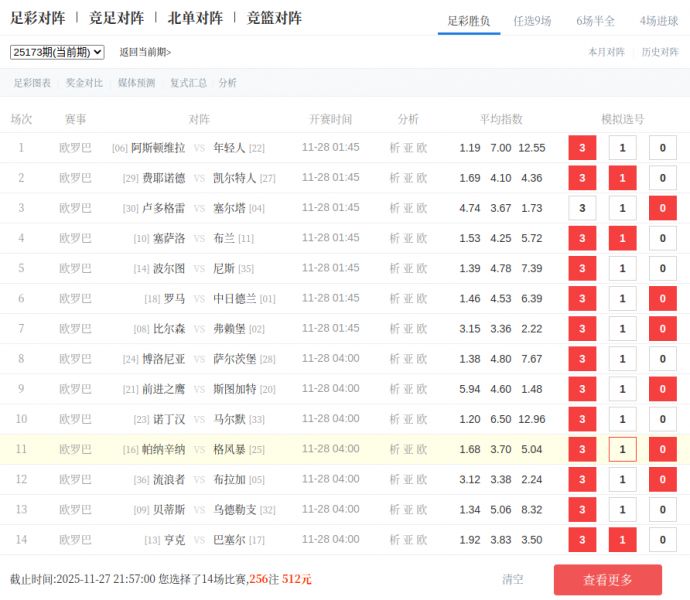Screen dimensions: 690x600
Task: Click 析 analysis link for 罗马 match
Action: (394, 298)
